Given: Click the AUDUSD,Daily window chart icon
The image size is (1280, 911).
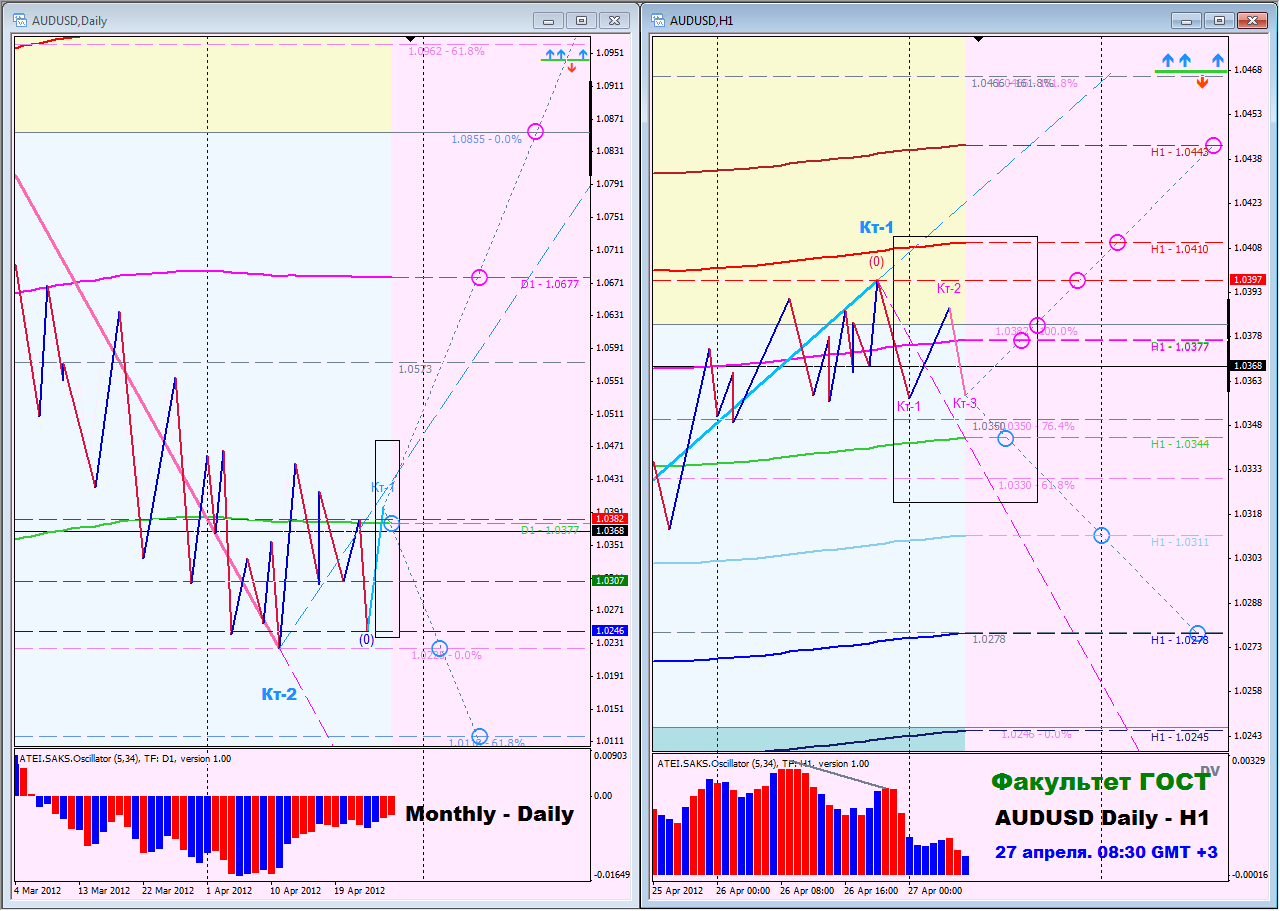Looking at the screenshot, I should click(x=21, y=20).
